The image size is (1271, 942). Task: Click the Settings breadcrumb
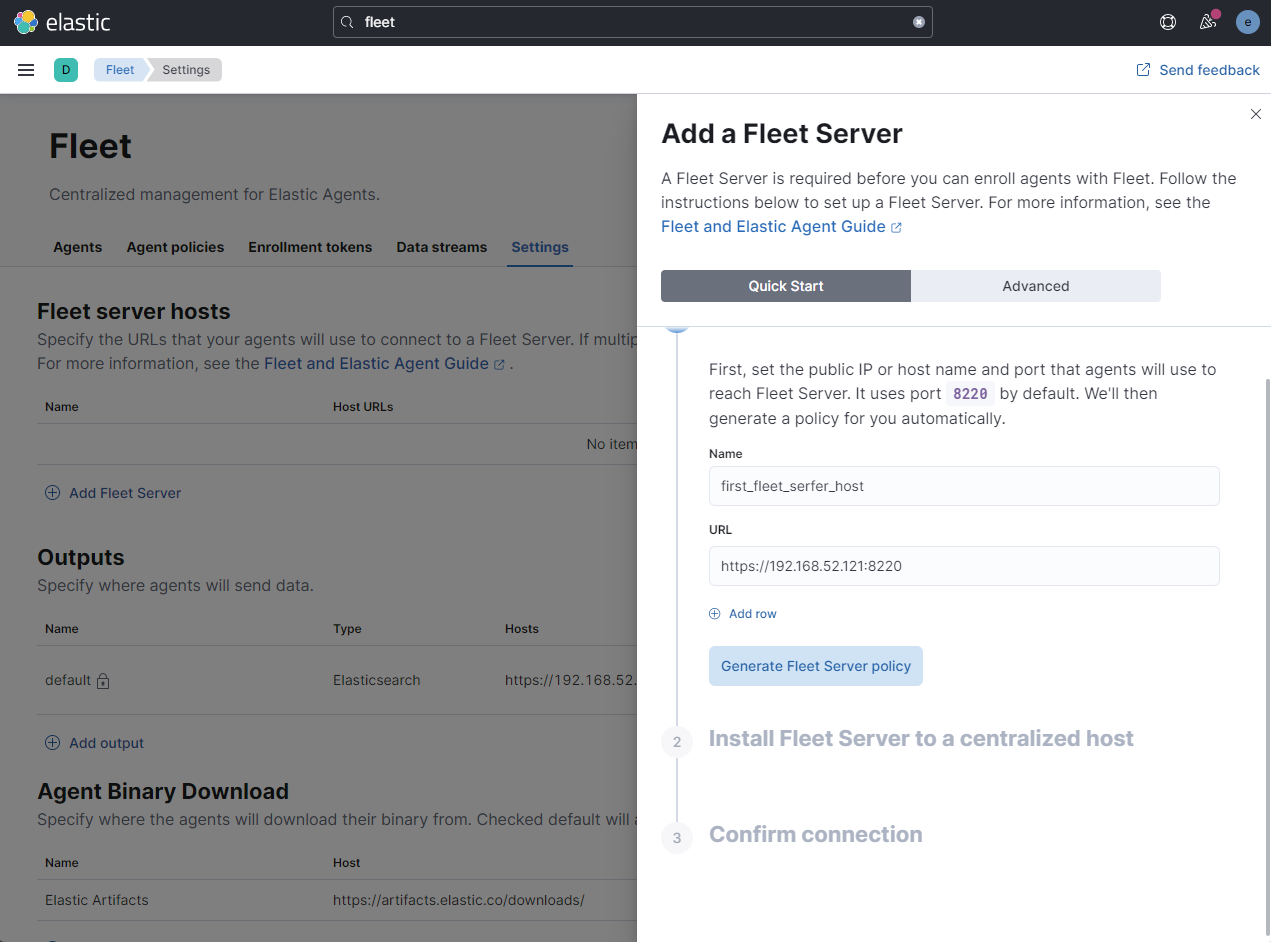click(x=186, y=70)
